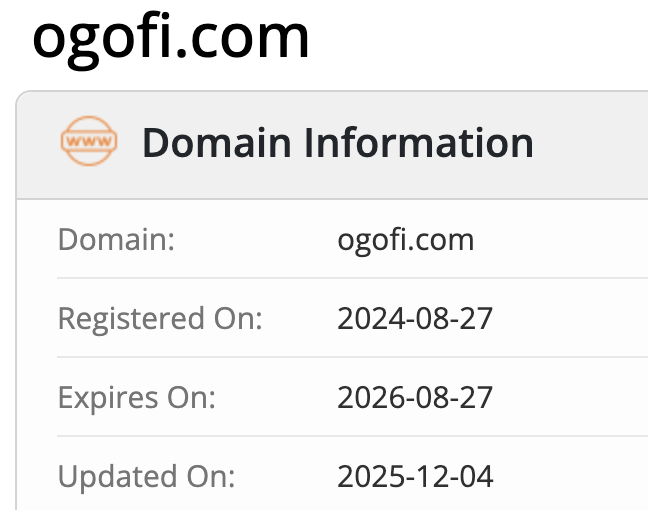648x510 pixels.
Task: Click the orange www globe icon
Action: (89, 143)
